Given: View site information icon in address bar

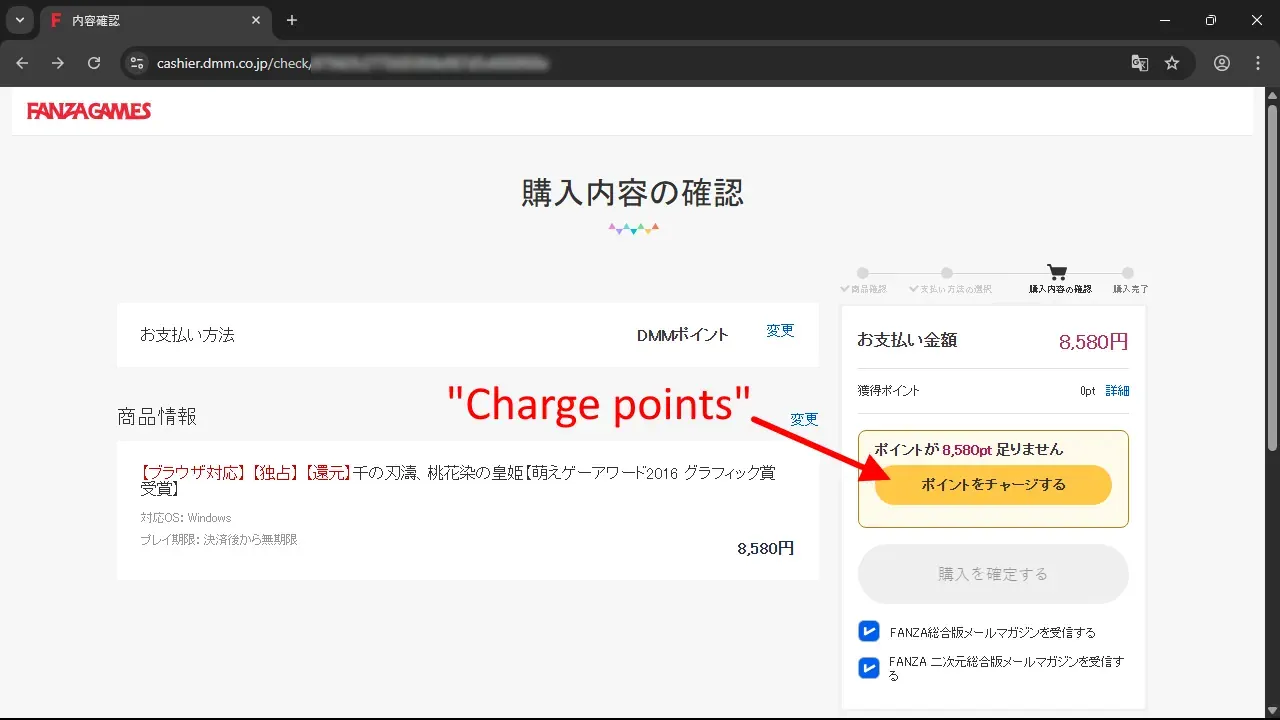Looking at the screenshot, I should (x=137, y=63).
